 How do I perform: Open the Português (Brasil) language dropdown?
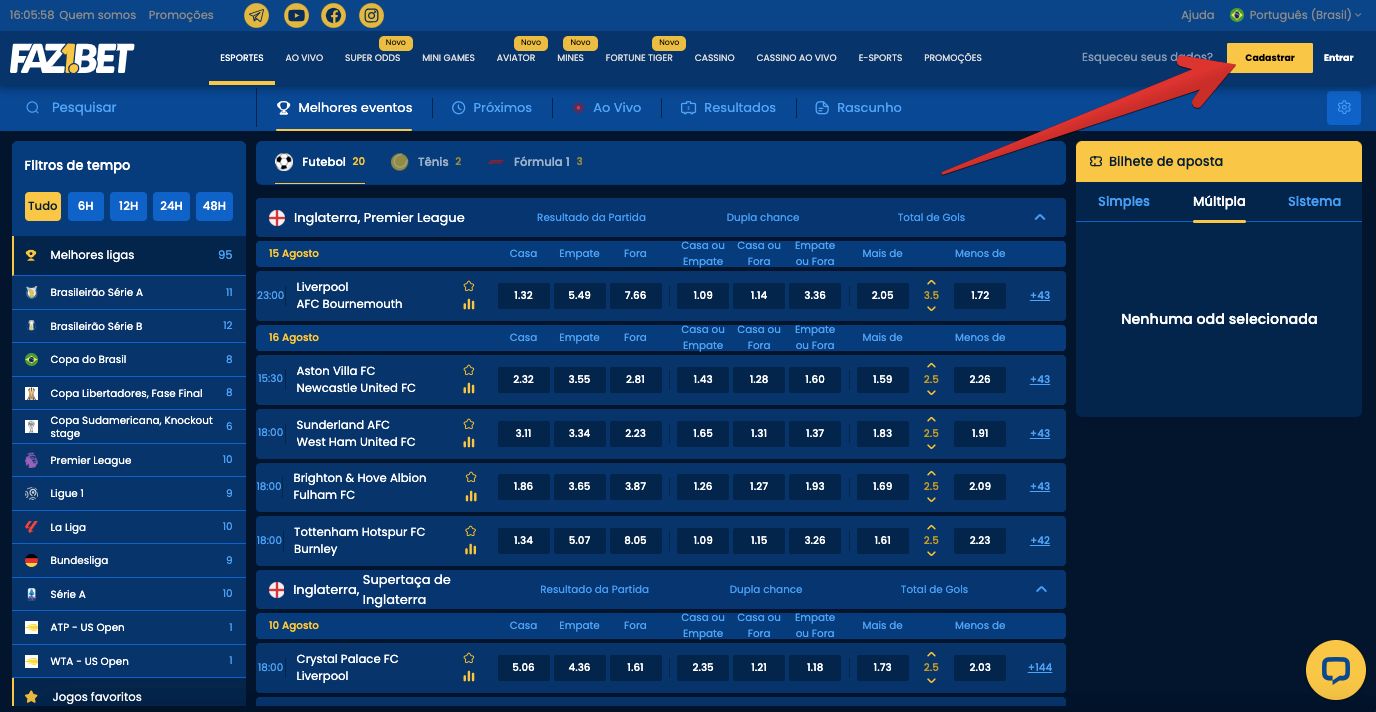[1296, 15]
